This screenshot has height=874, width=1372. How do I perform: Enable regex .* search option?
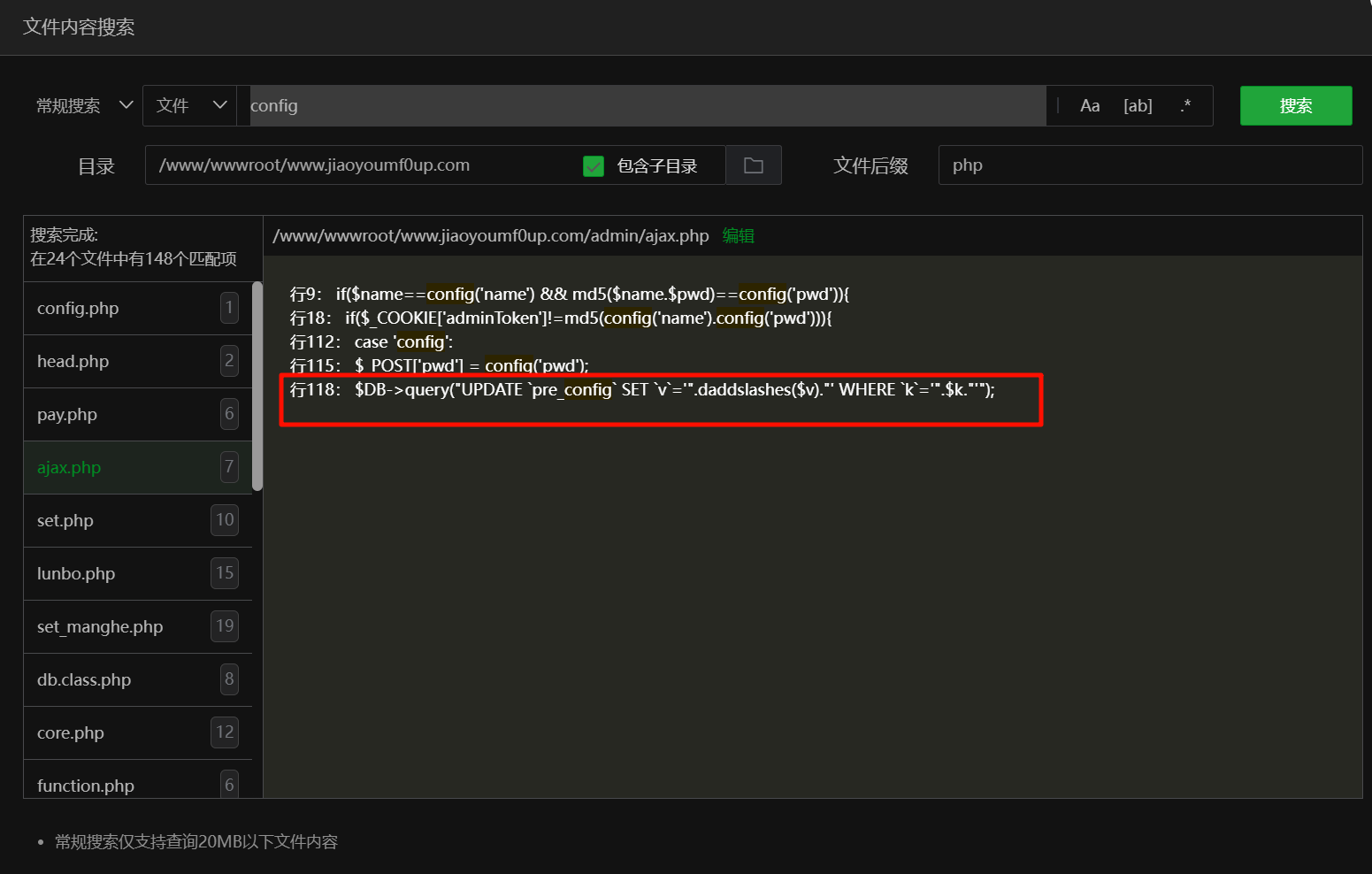click(x=1185, y=106)
